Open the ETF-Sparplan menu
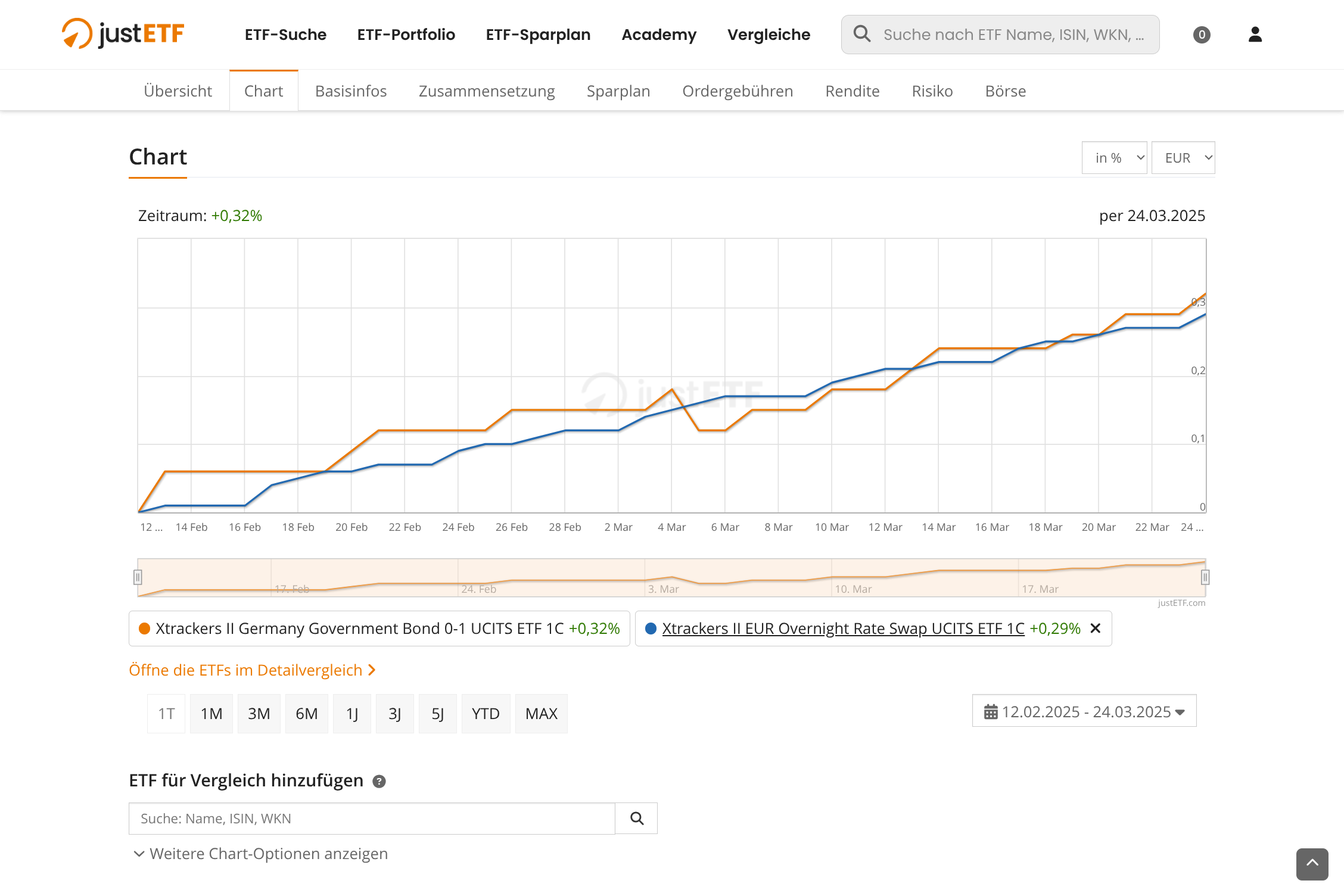 click(x=538, y=35)
